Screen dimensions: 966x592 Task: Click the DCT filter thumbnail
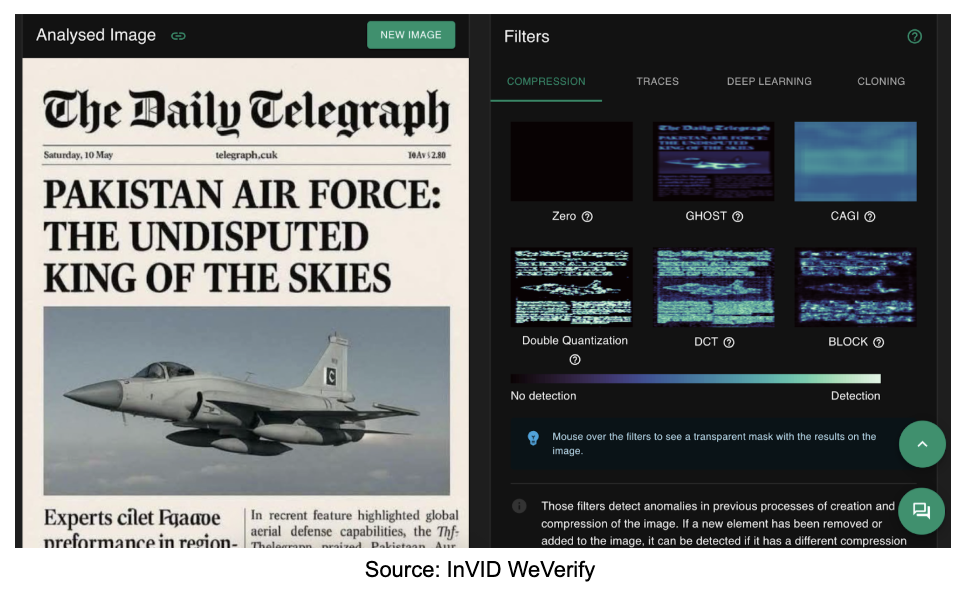tap(713, 287)
